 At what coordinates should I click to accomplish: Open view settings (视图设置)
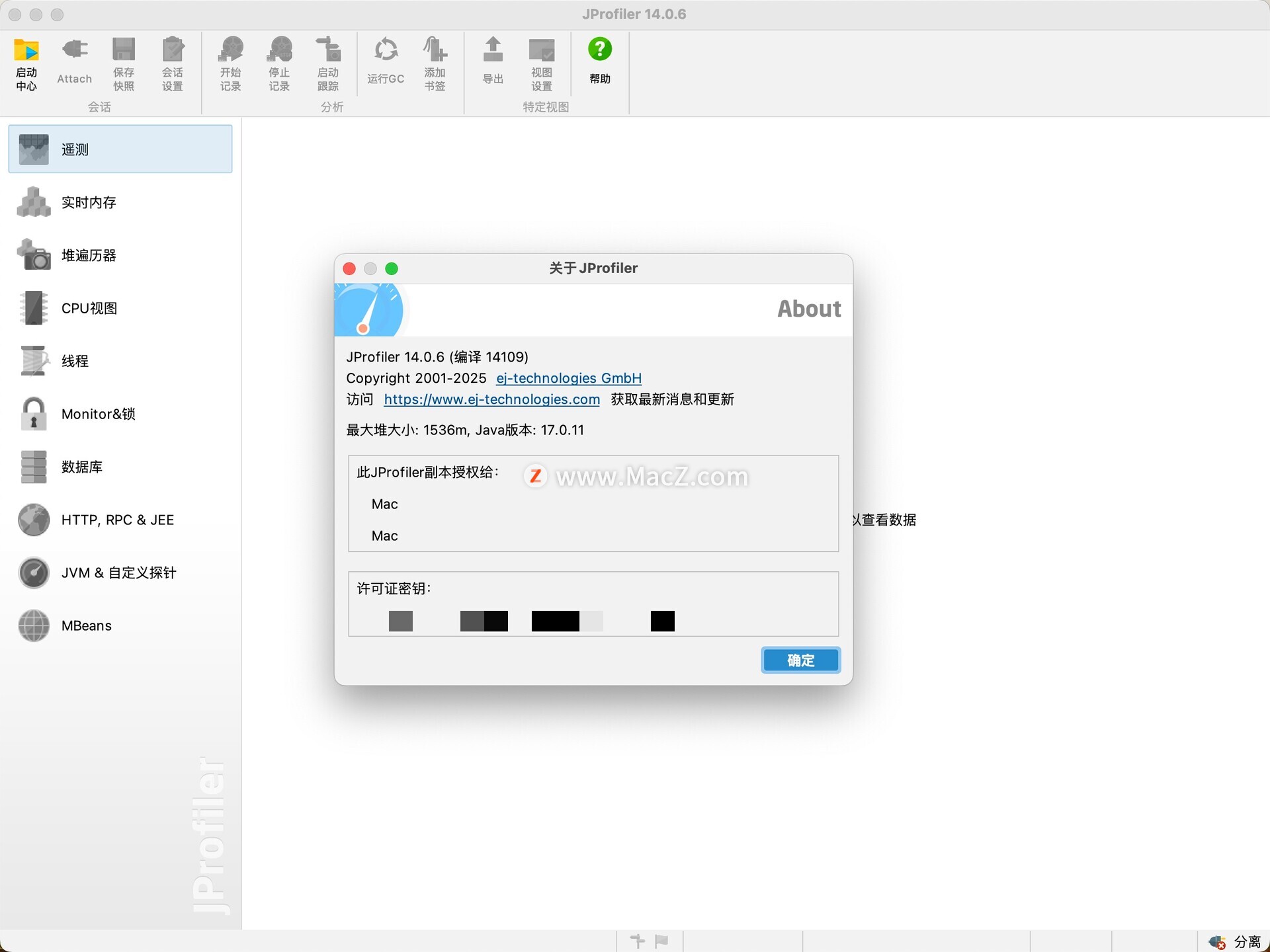[x=542, y=64]
